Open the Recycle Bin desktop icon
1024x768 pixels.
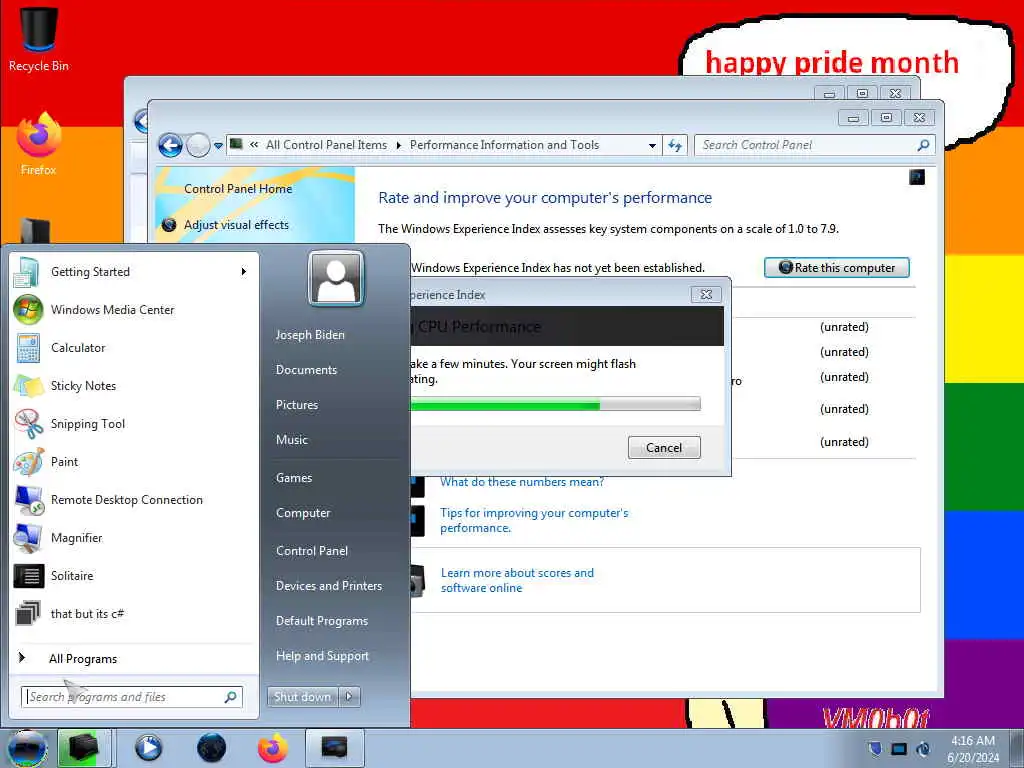point(39,39)
